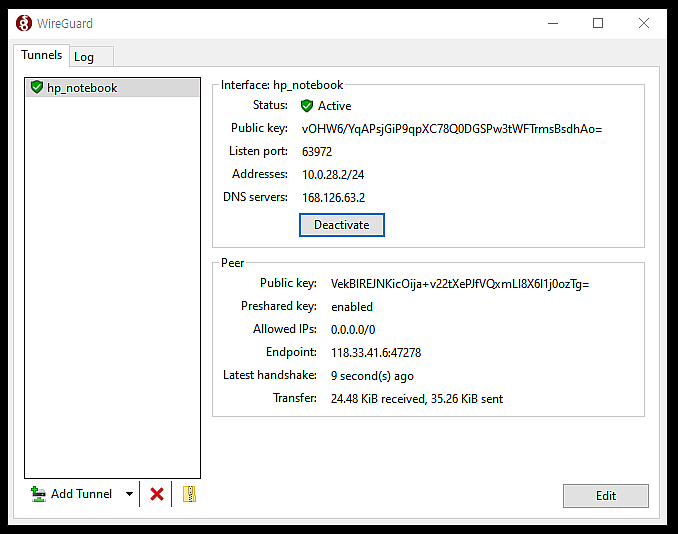Screen dimensions: 678x534
Task: Maximize the WireGuard window
Action: pyautogui.click(x=598, y=23)
